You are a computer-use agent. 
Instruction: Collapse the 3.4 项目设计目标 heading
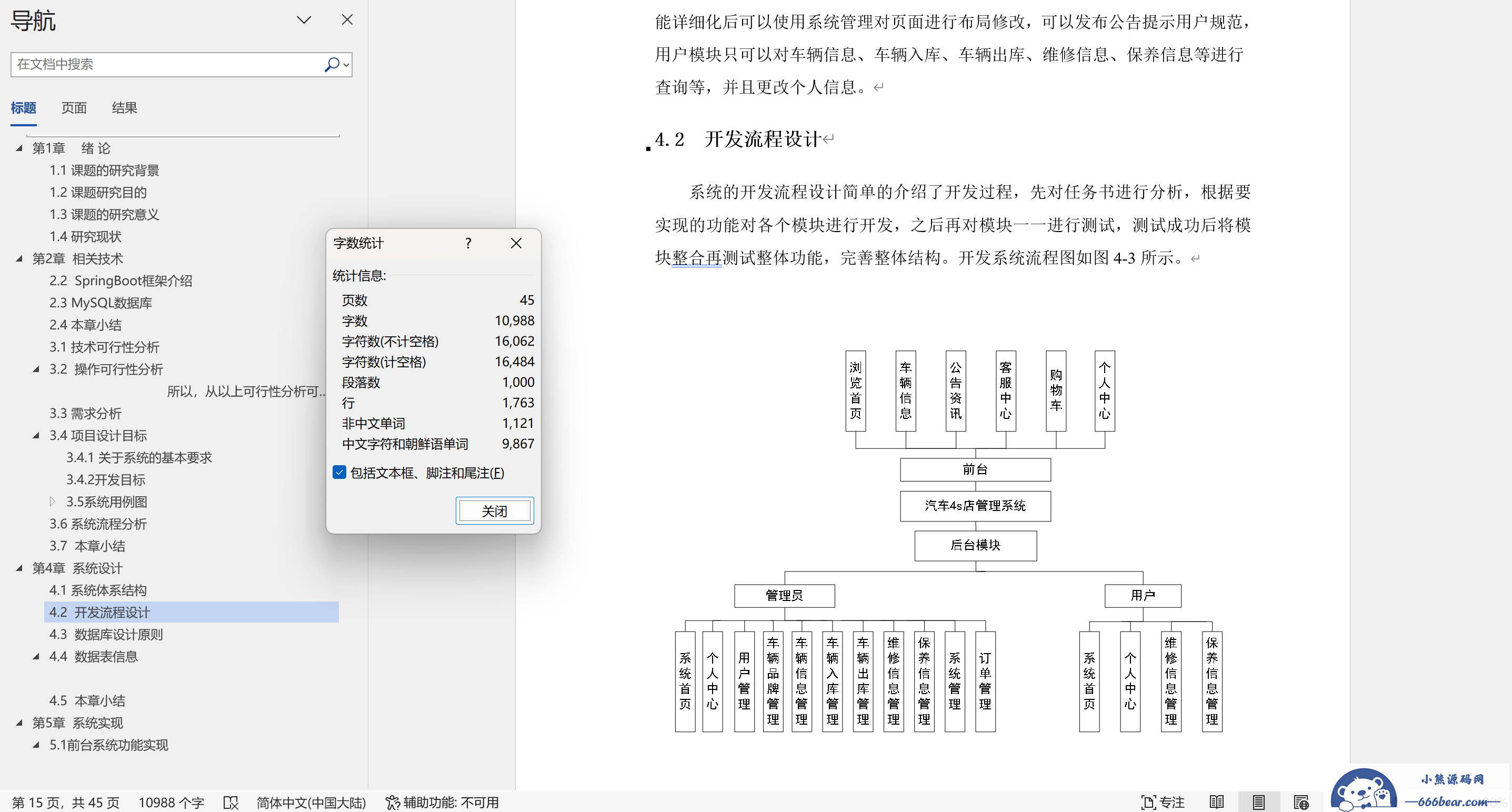(x=36, y=435)
